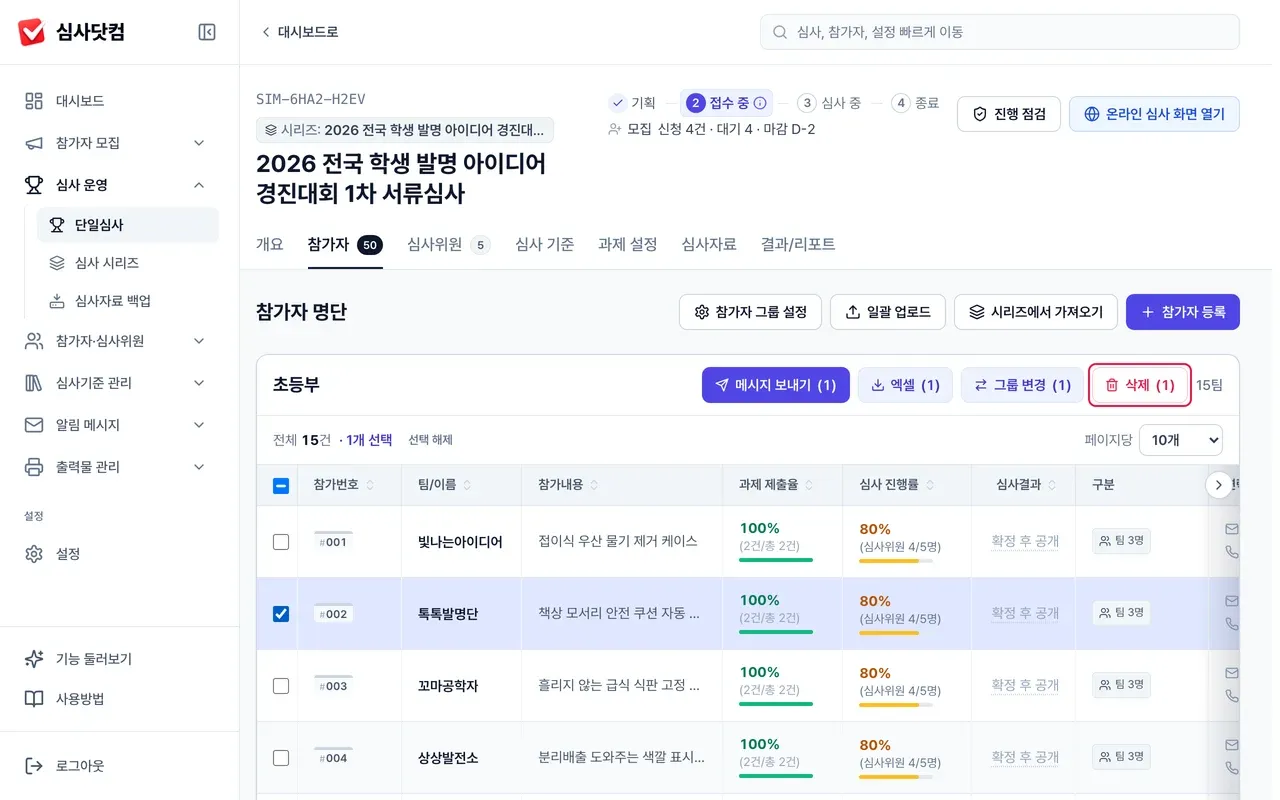The height and width of the screenshot is (800, 1280).
Task: Sort by 참가번호 column sort icon
Action: [x=370, y=485]
